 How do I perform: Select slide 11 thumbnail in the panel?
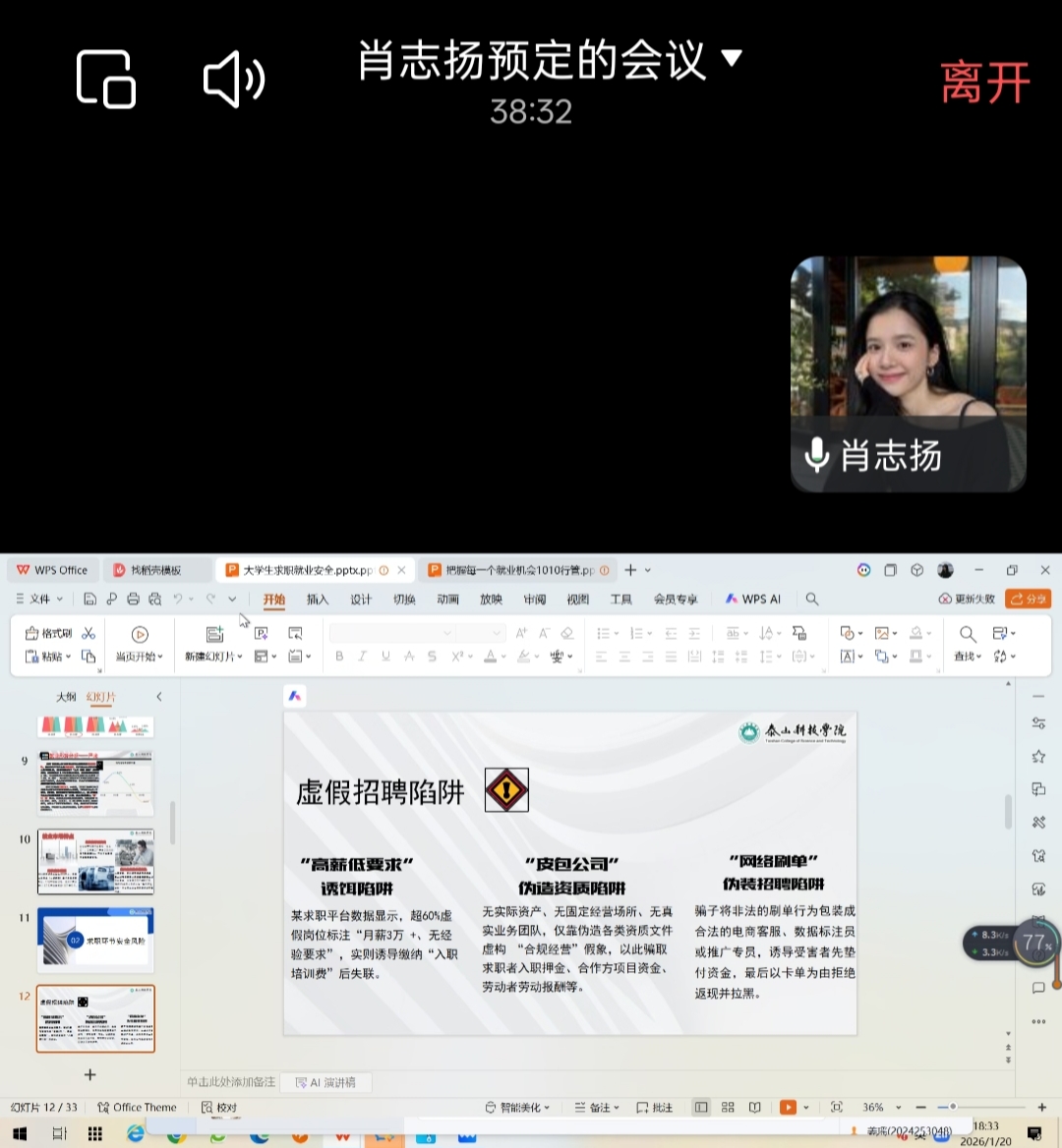(95, 940)
